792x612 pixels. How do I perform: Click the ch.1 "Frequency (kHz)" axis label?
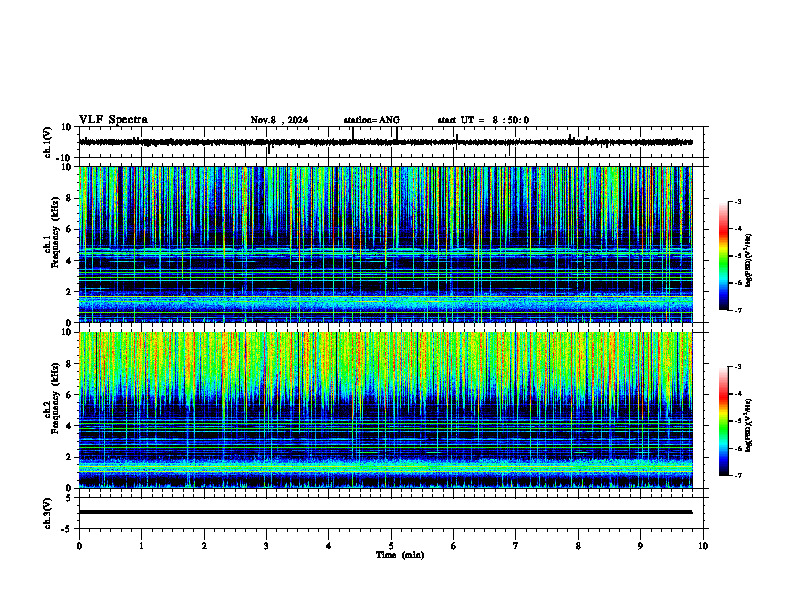click(55, 234)
